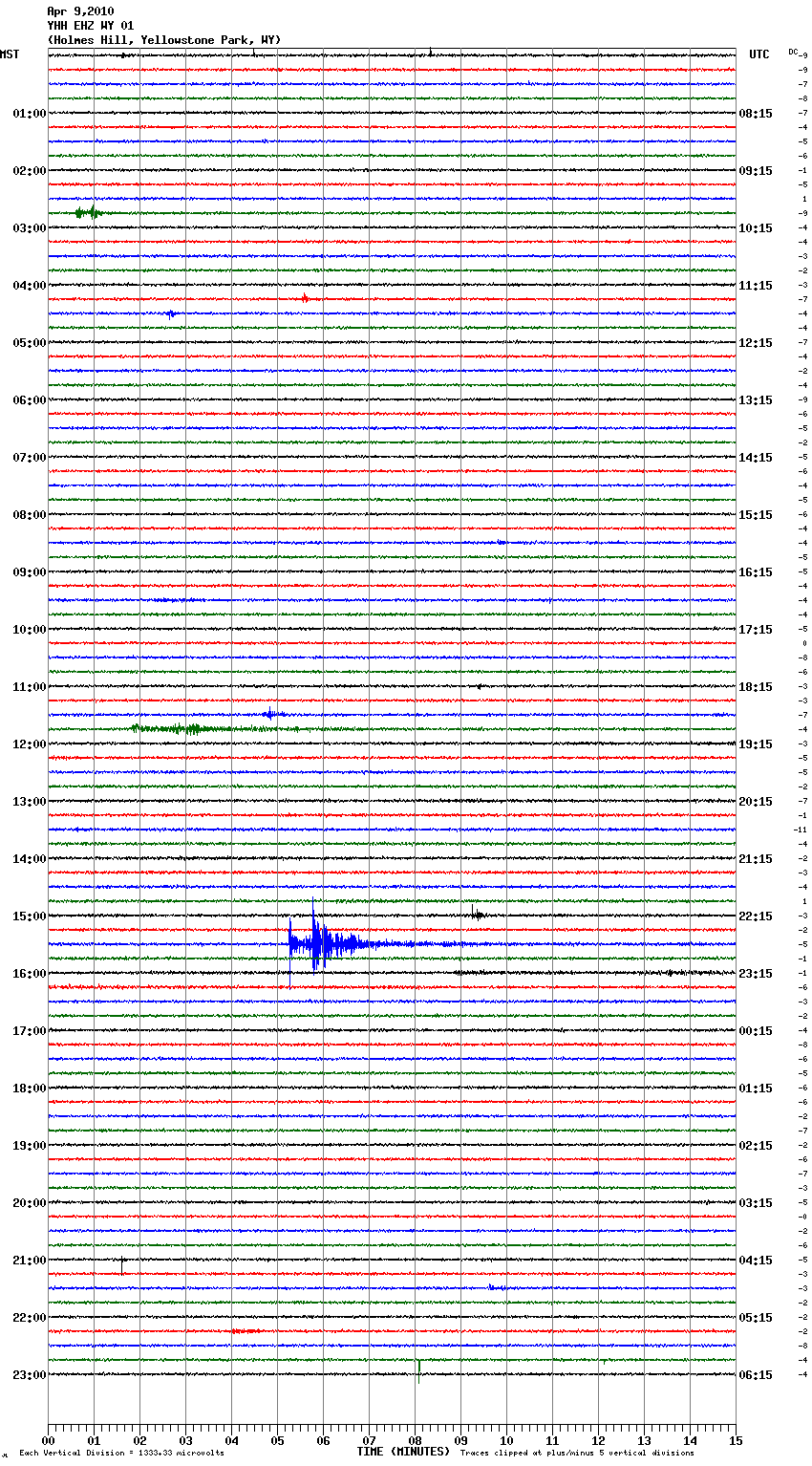Click the MST time zone label
812x1466 pixels.
click(x=10, y=54)
